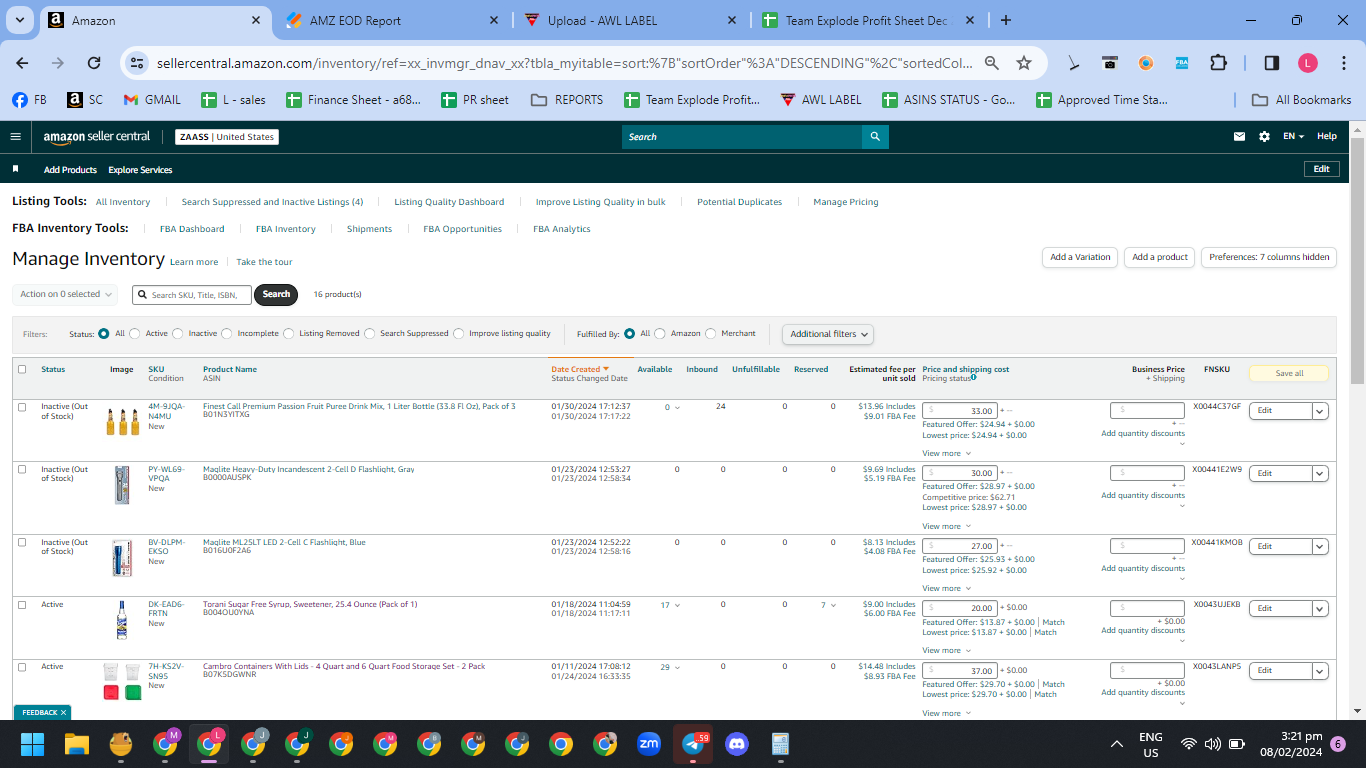Open the Calculator taskbar icon
1366x768 pixels.
pyautogui.click(x=781, y=744)
